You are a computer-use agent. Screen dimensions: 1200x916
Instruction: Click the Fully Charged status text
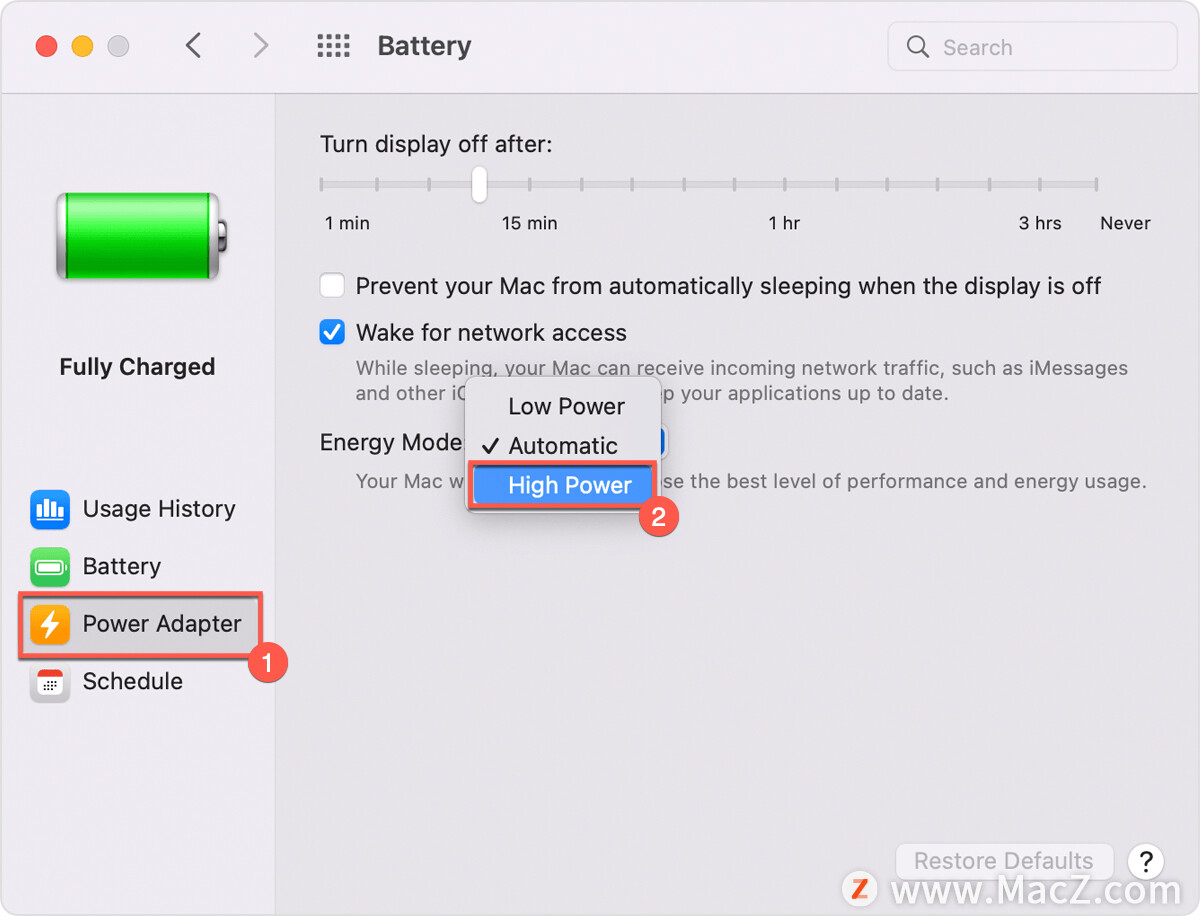click(137, 367)
